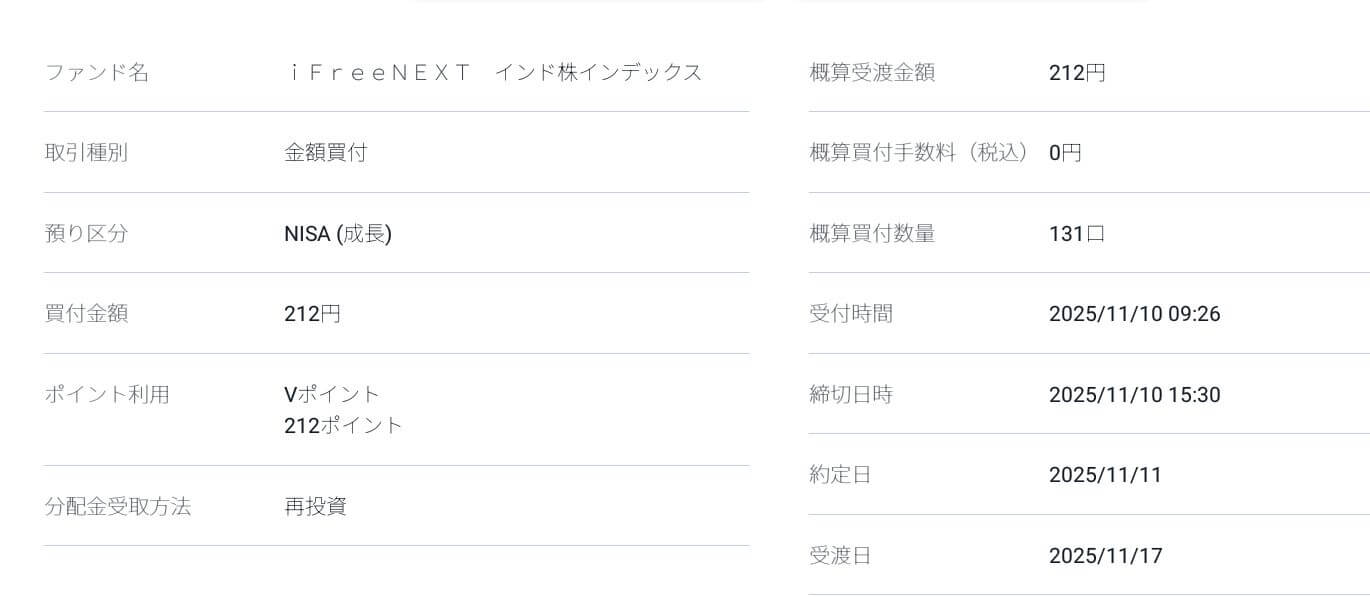1370x597 pixels.
Task: Click the 買付金額 label
Action: [x=86, y=314]
